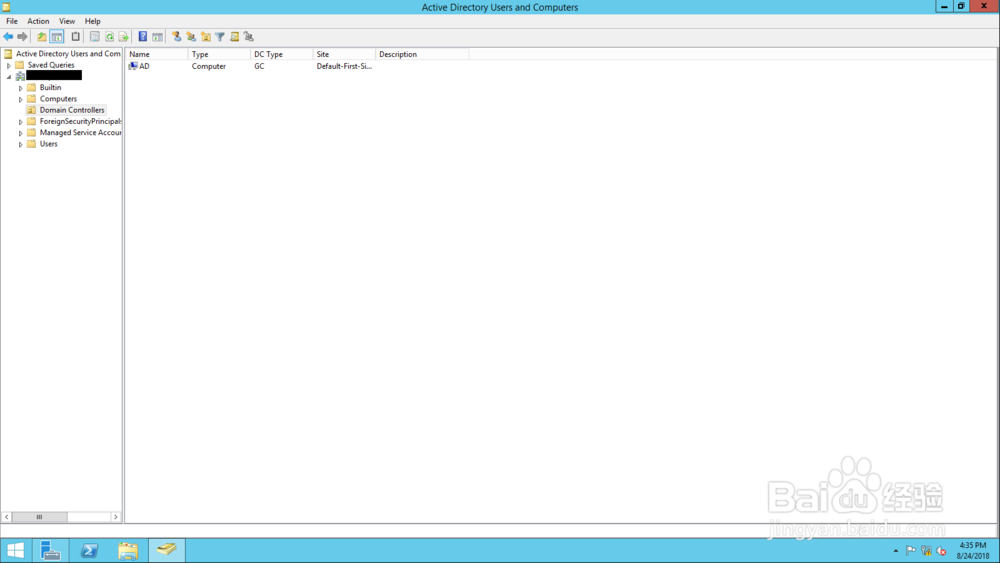Viewport: 1000px width, 563px height.
Task: Create a new organizational unit via toolbar icon
Action: tap(205, 37)
